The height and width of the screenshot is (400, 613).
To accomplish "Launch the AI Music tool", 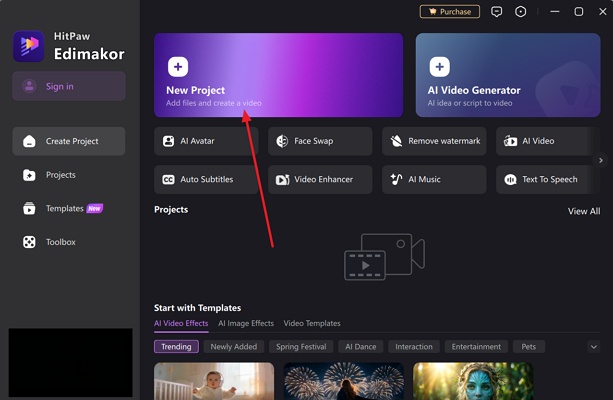I will coord(434,180).
